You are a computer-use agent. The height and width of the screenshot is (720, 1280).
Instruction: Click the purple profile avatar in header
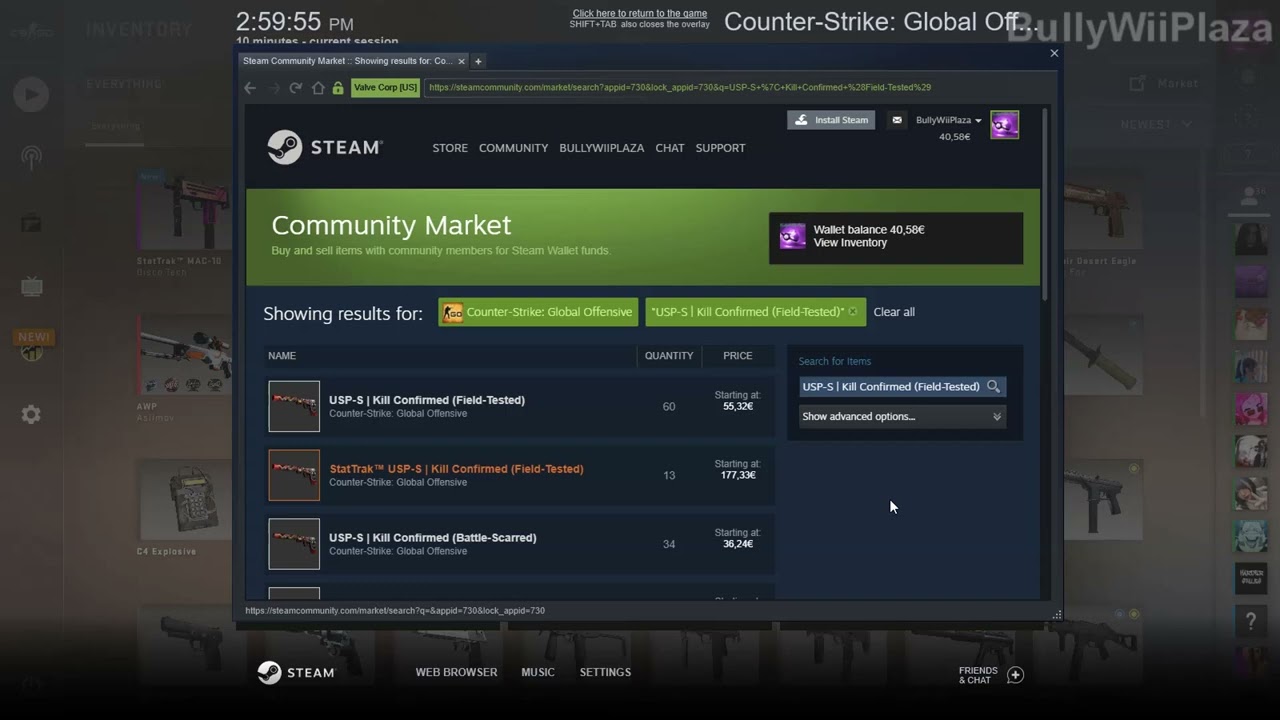[1004, 125]
